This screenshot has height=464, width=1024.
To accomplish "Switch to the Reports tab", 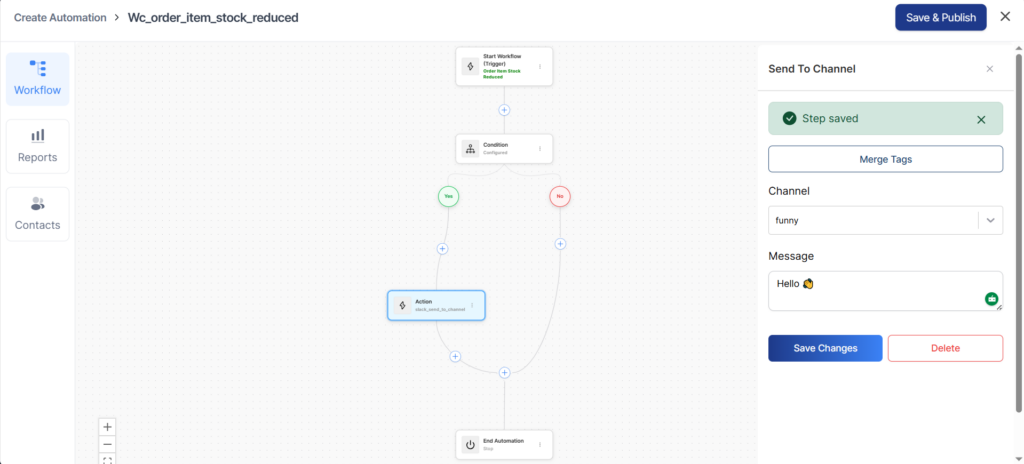I will click(38, 146).
